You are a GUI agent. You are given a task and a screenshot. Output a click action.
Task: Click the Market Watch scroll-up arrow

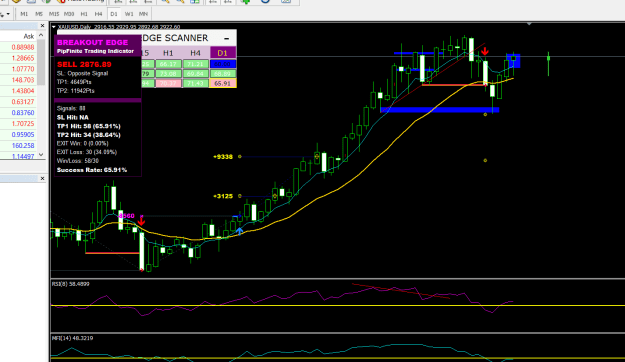coord(41,35)
